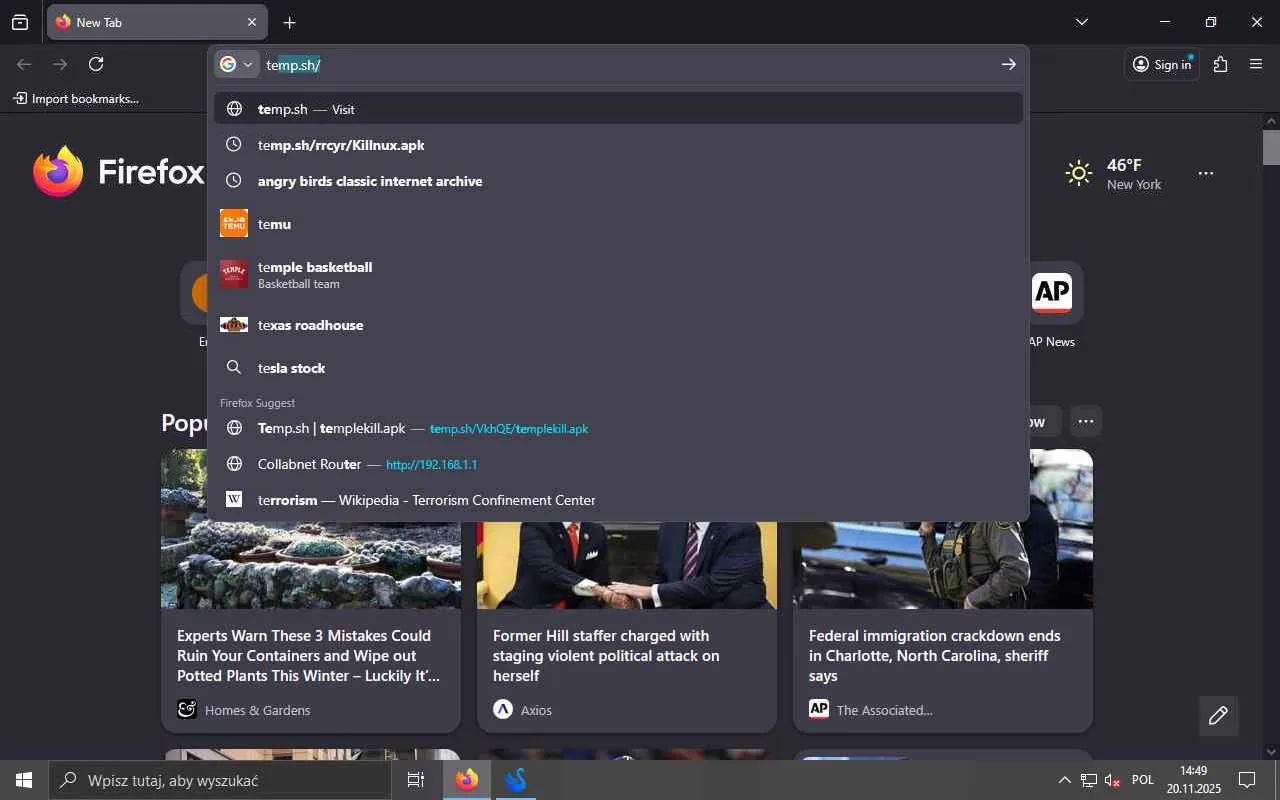Click the muted volume tray icon
This screenshot has height=800, width=1280.
click(1112, 780)
